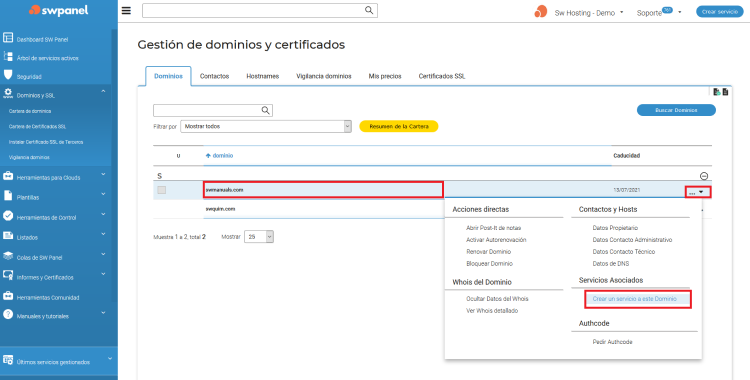Switch to the Hostnames tab

(263, 76)
